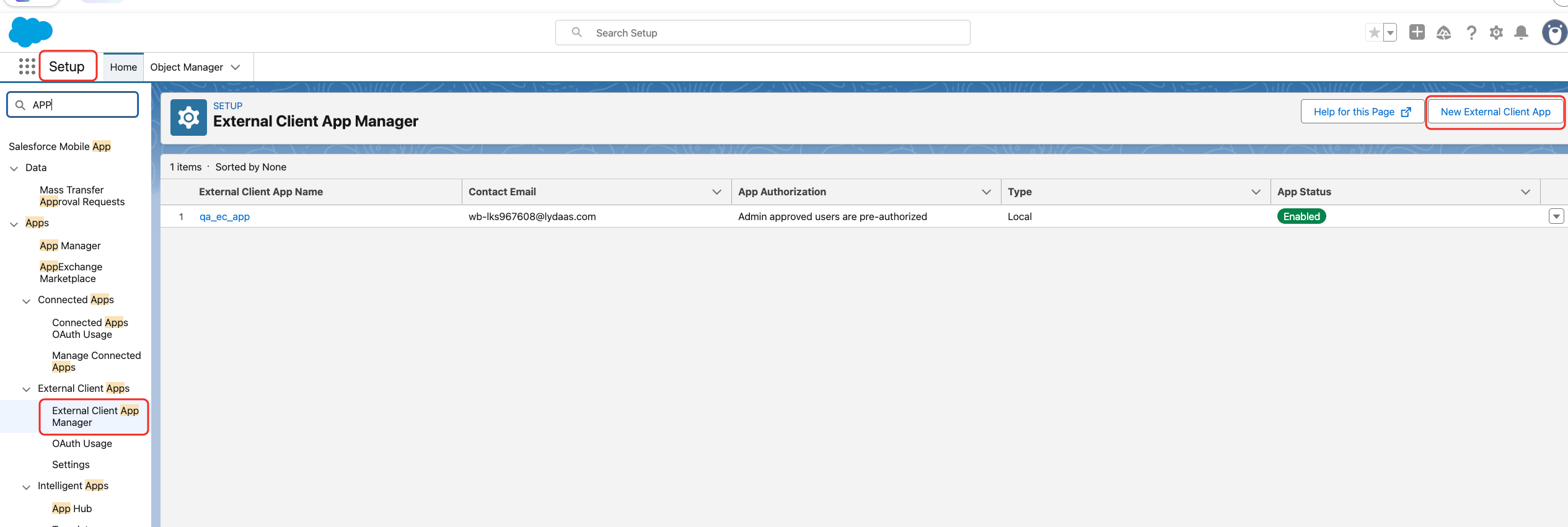Click the Quick Find box containing APP
The image size is (1568, 527).
click(73, 104)
